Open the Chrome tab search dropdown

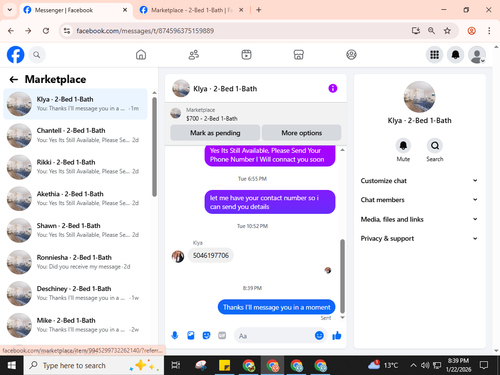point(10,10)
